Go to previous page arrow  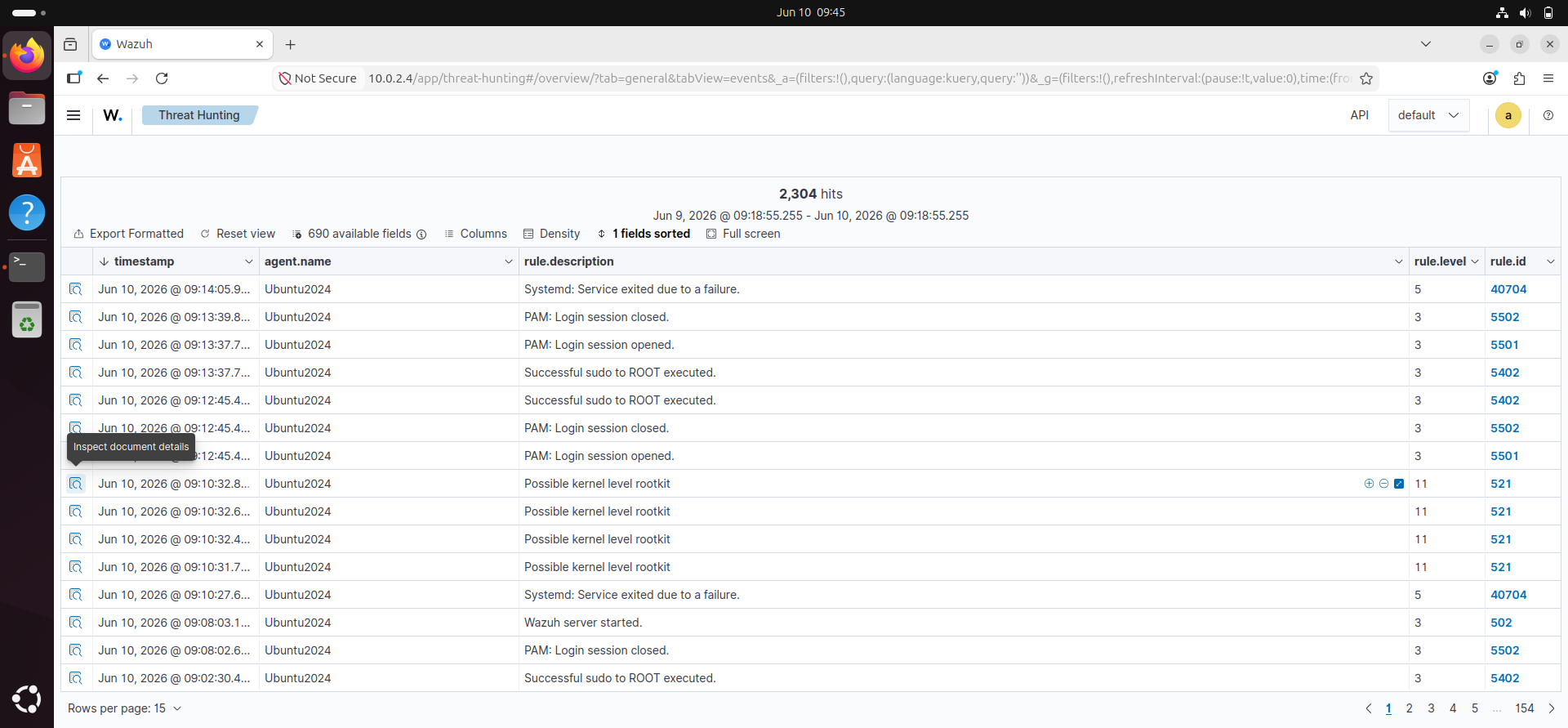point(1369,708)
